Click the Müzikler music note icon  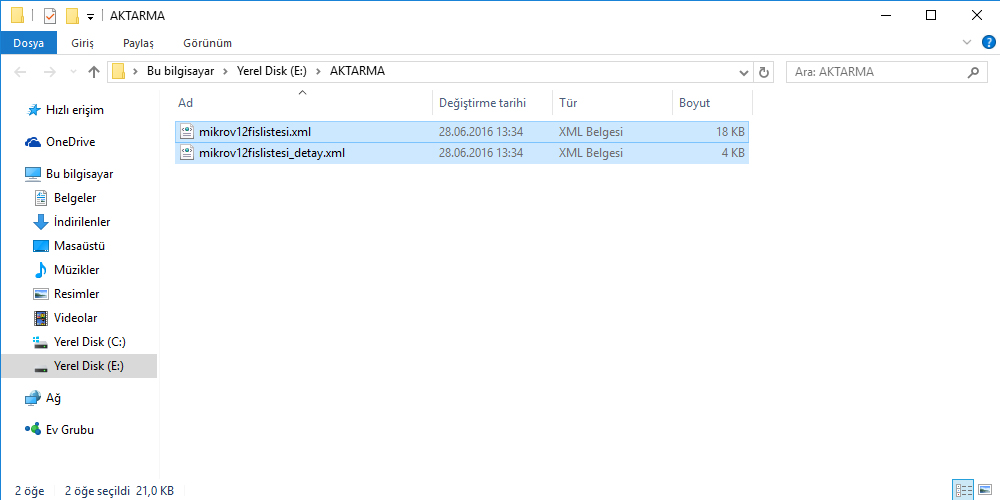click(x=41, y=270)
